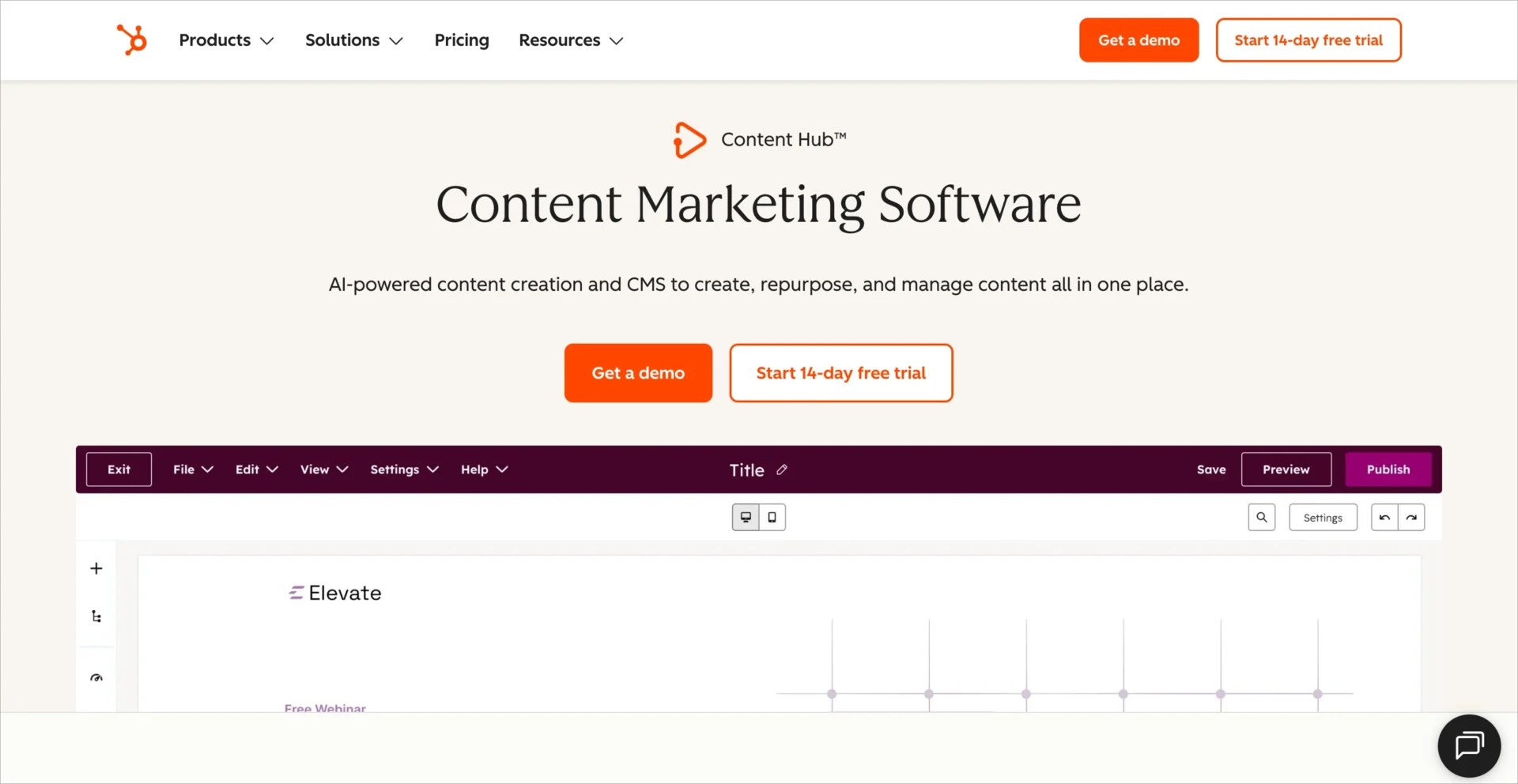Screen dimensions: 1518x784
Task: Open the purple bar Settings menu
Action: click(x=404, y=469)
